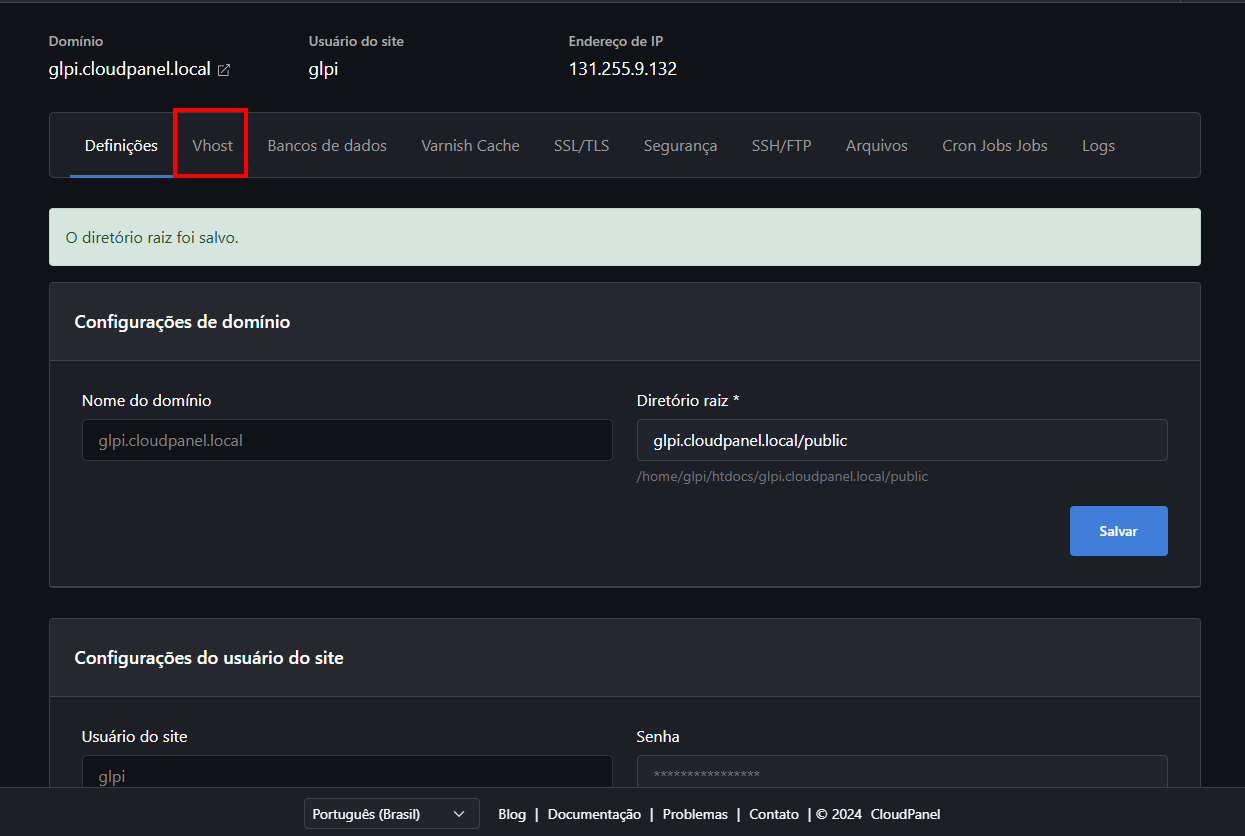Select the Arquivos tab
The width and height of the screenshot is (1245, 836).
point(876,146)
